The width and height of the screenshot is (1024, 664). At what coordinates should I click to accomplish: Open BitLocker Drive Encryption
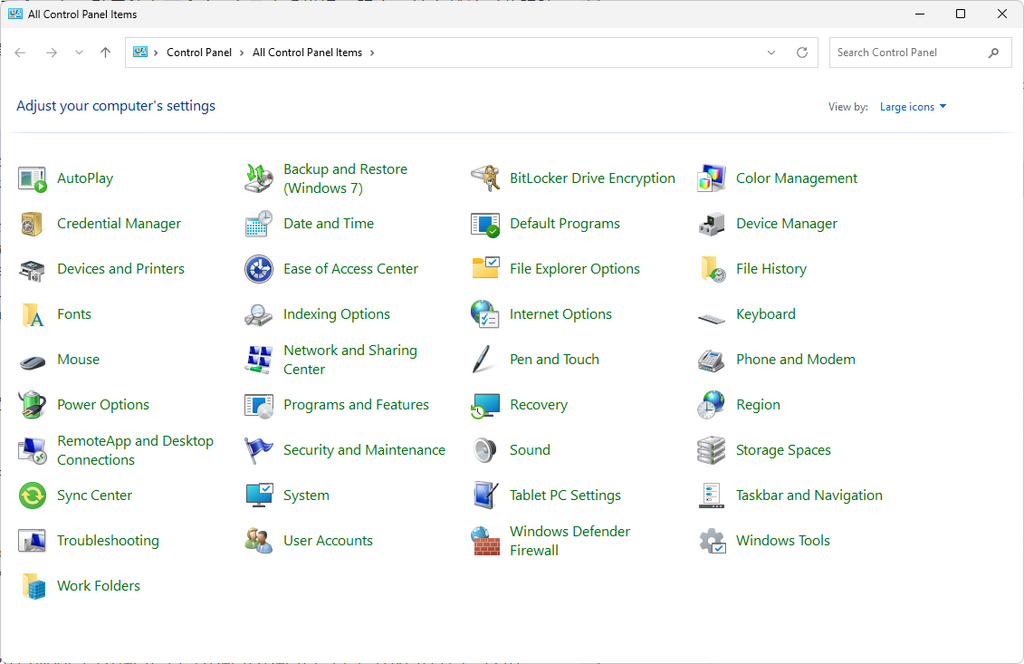point(592,177)
